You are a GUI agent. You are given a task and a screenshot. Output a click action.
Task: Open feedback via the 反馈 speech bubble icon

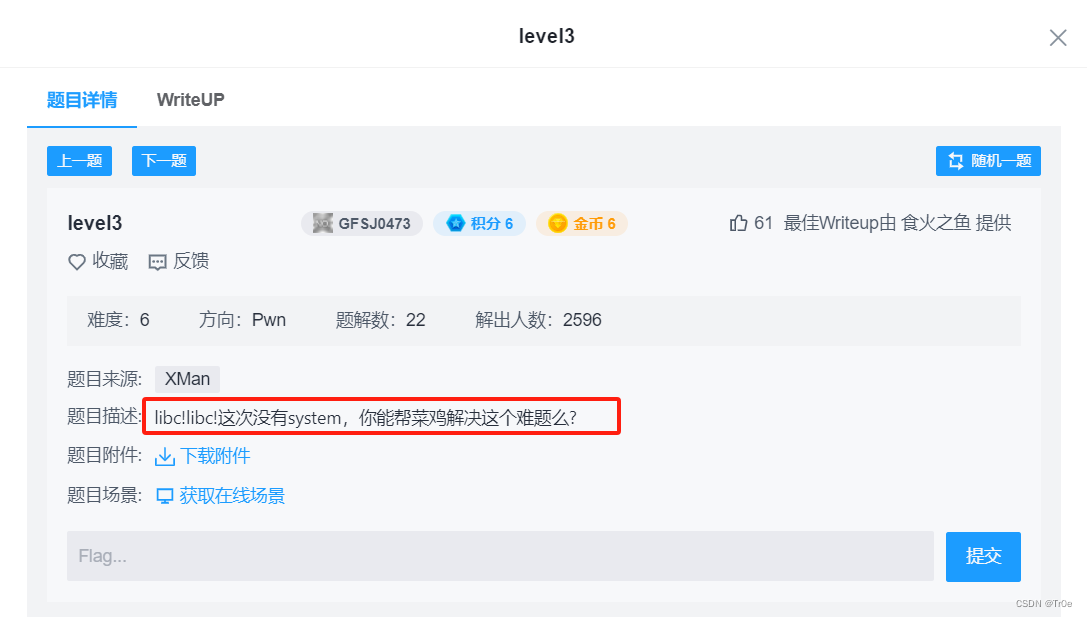[x=157, y=261]
